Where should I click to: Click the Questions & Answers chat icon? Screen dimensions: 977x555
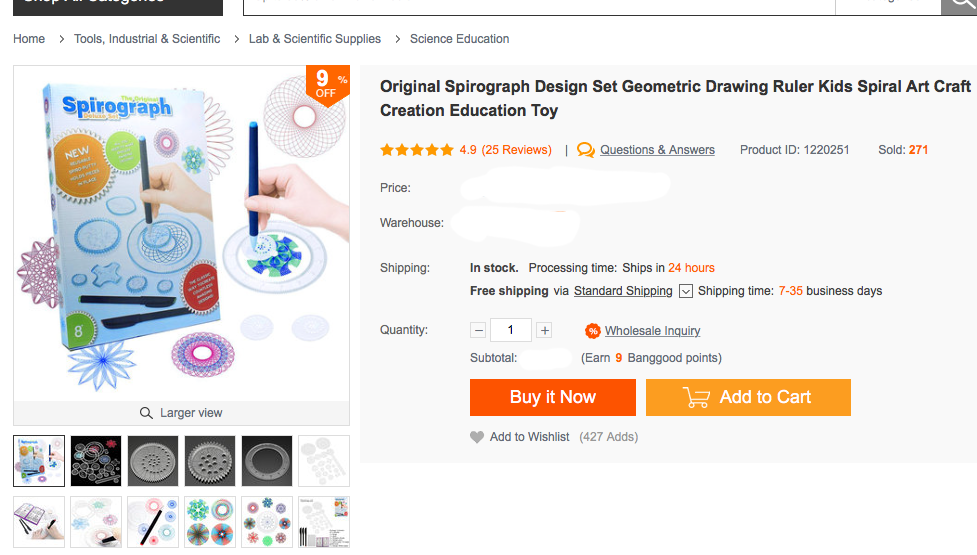586,150
